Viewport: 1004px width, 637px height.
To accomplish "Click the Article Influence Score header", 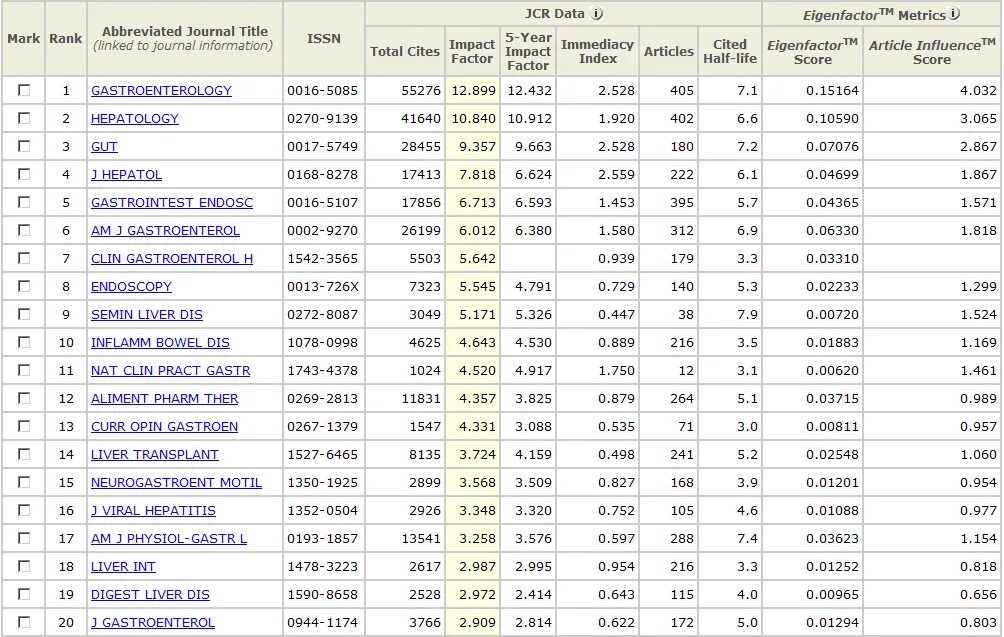I will pyautogui.click(x=932, y=51).
